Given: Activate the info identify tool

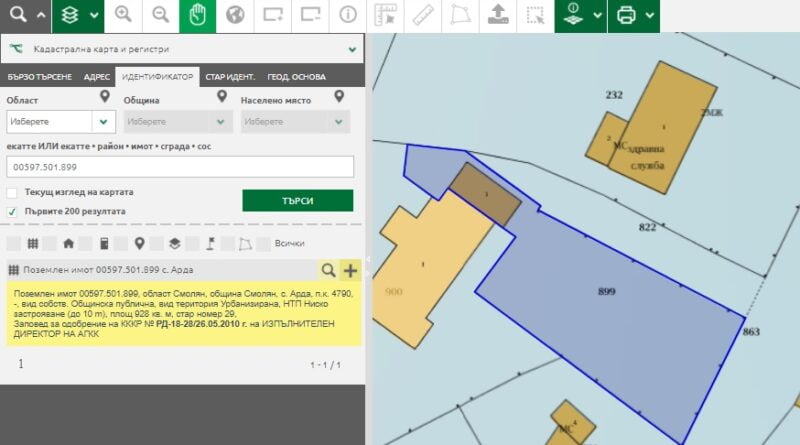Looking at the screenshot, I should click(x=348, y=15).
